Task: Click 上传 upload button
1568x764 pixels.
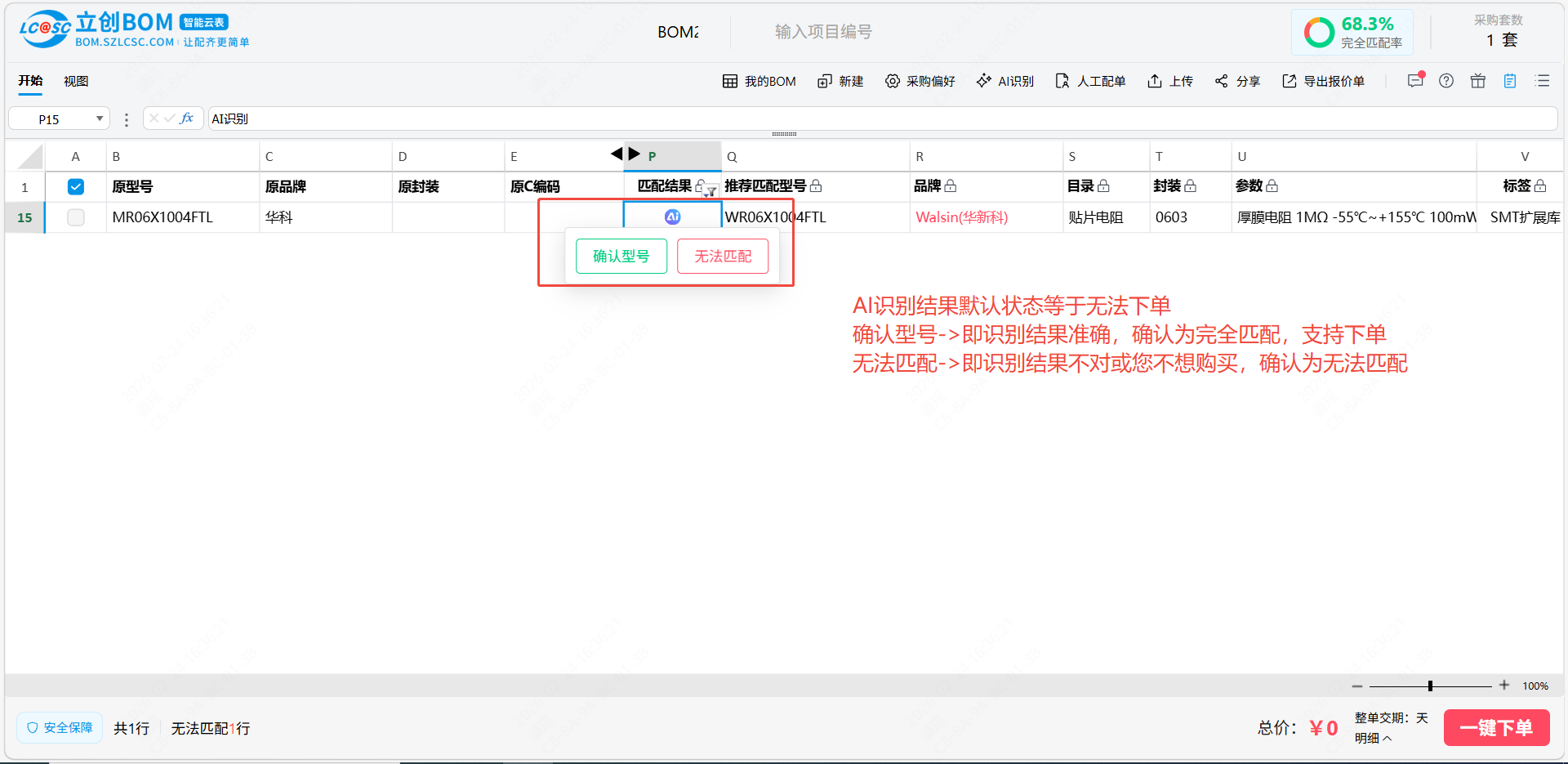Action: (x=1170, y=81)
